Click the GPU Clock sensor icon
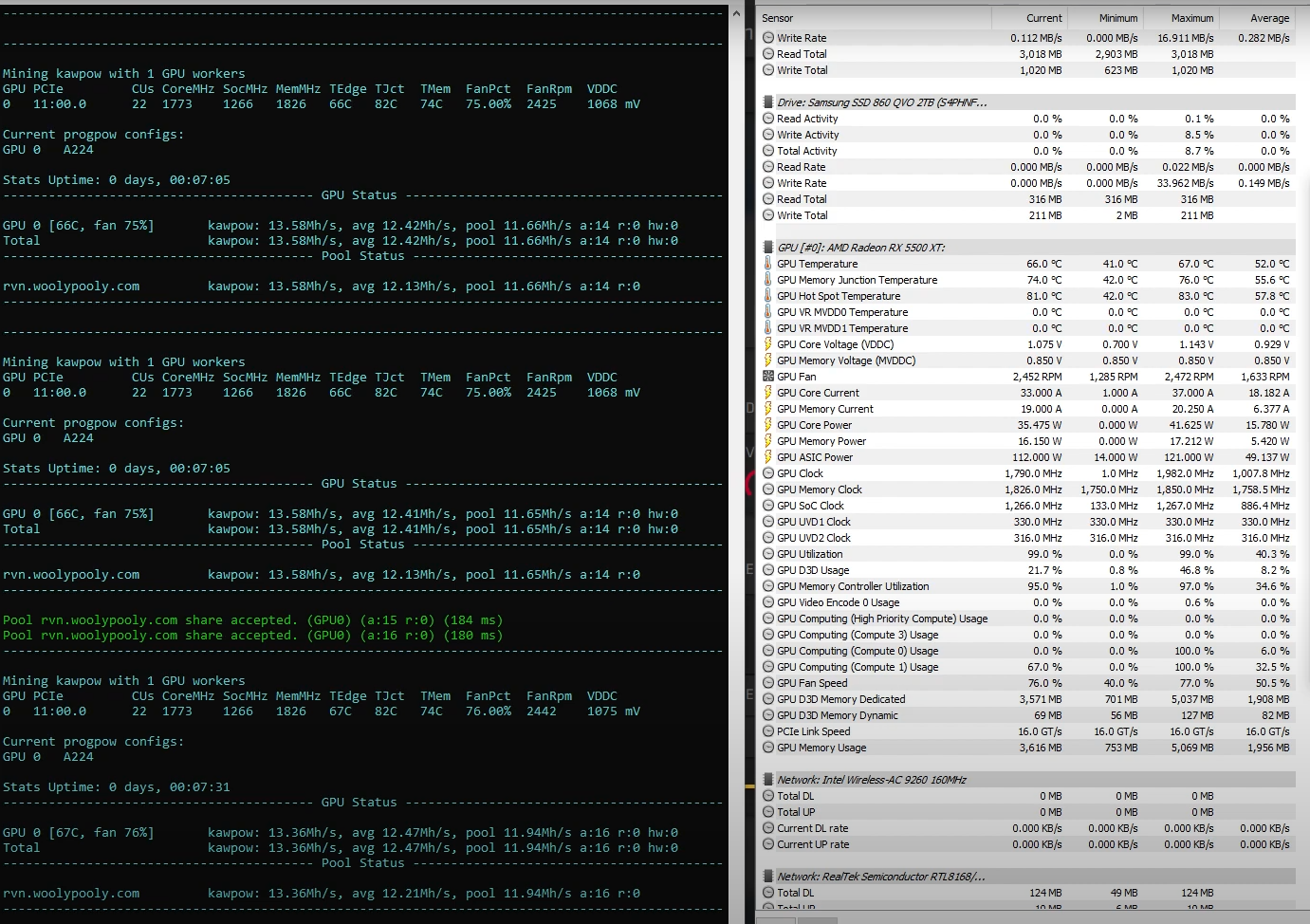 [768, 473]
